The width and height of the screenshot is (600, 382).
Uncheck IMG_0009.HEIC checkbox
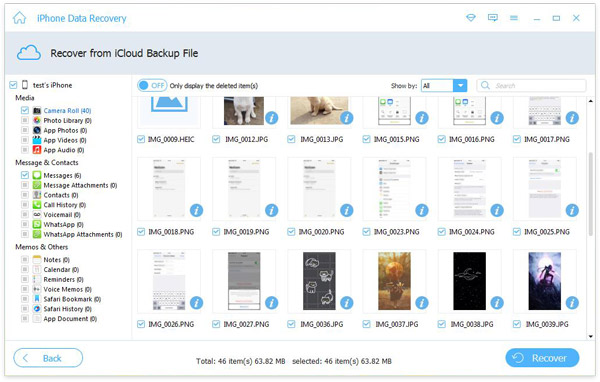point(141,139)
